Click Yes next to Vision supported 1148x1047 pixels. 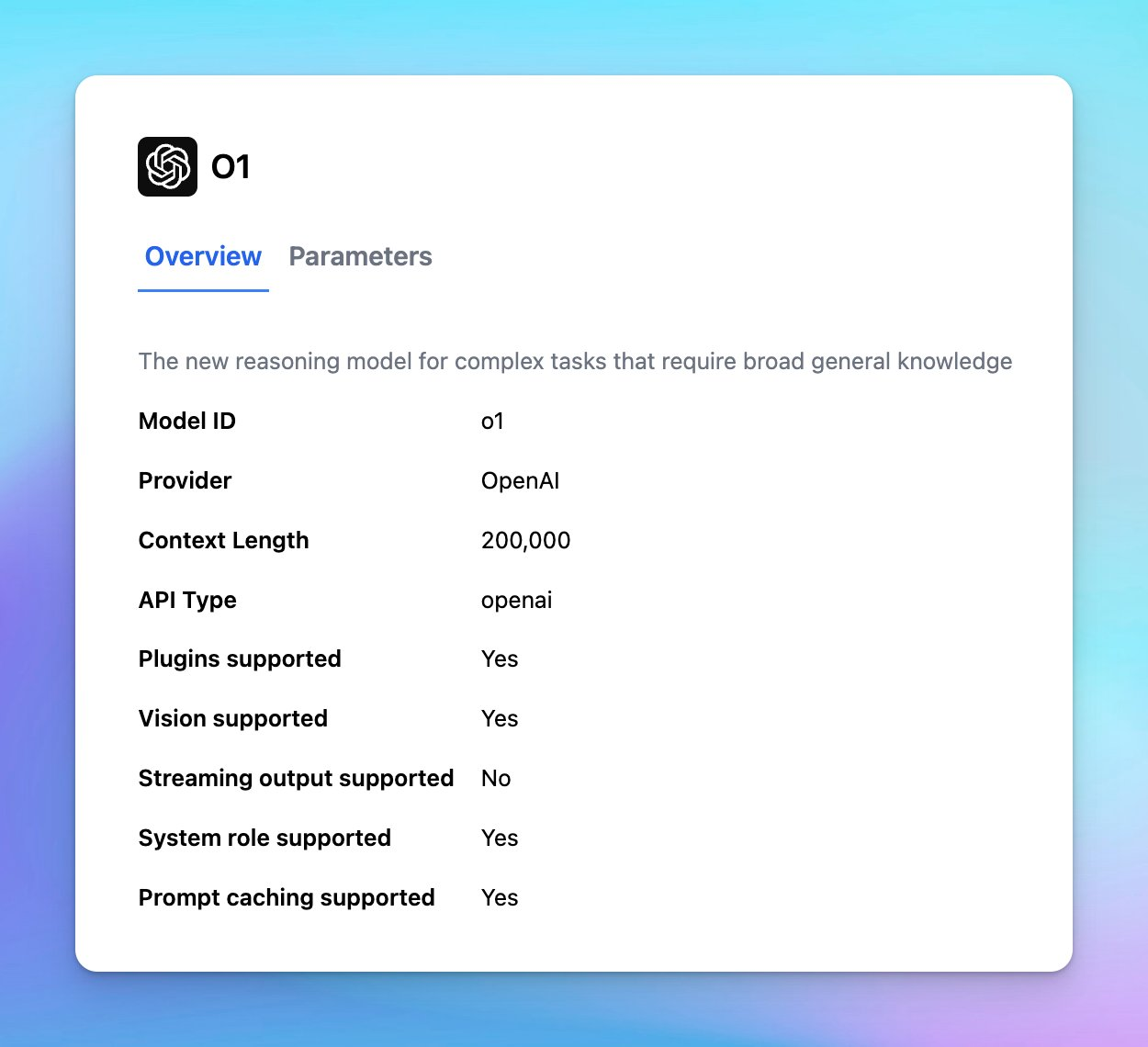point(500,718)
